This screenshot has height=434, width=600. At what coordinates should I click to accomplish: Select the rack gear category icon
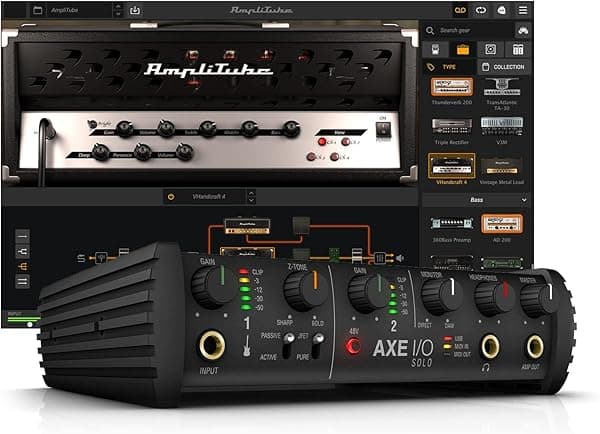pos(518,49)
